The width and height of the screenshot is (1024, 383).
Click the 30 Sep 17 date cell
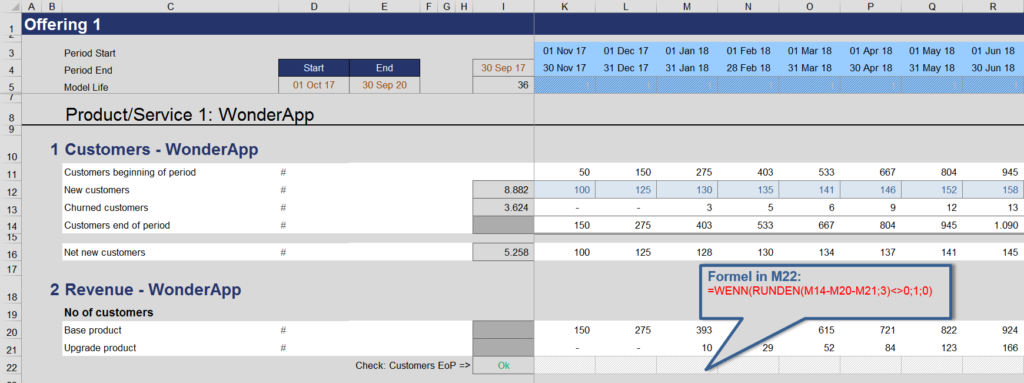[x=503, y=68]
